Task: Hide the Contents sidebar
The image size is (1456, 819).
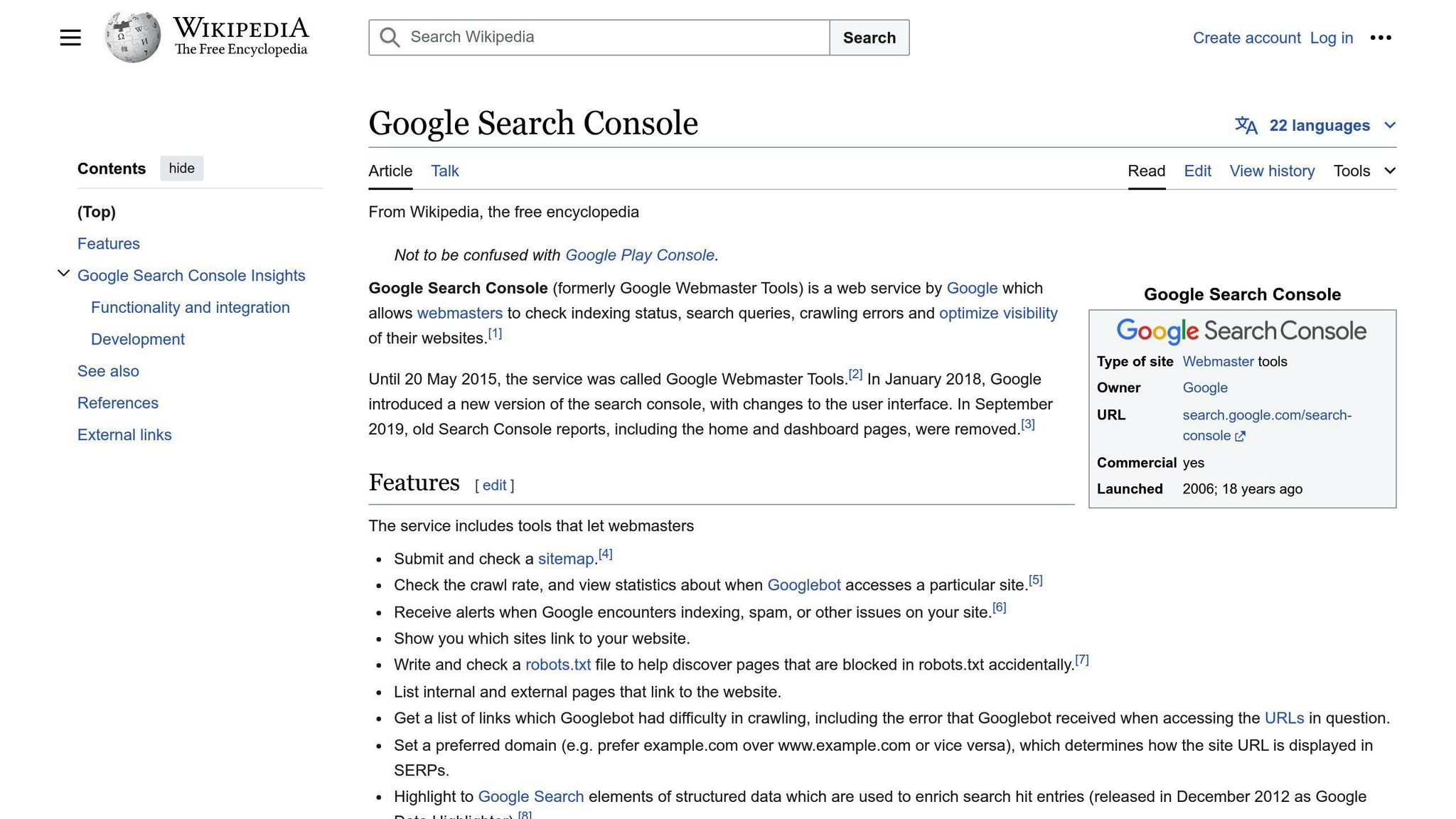Action: point(181,168)
